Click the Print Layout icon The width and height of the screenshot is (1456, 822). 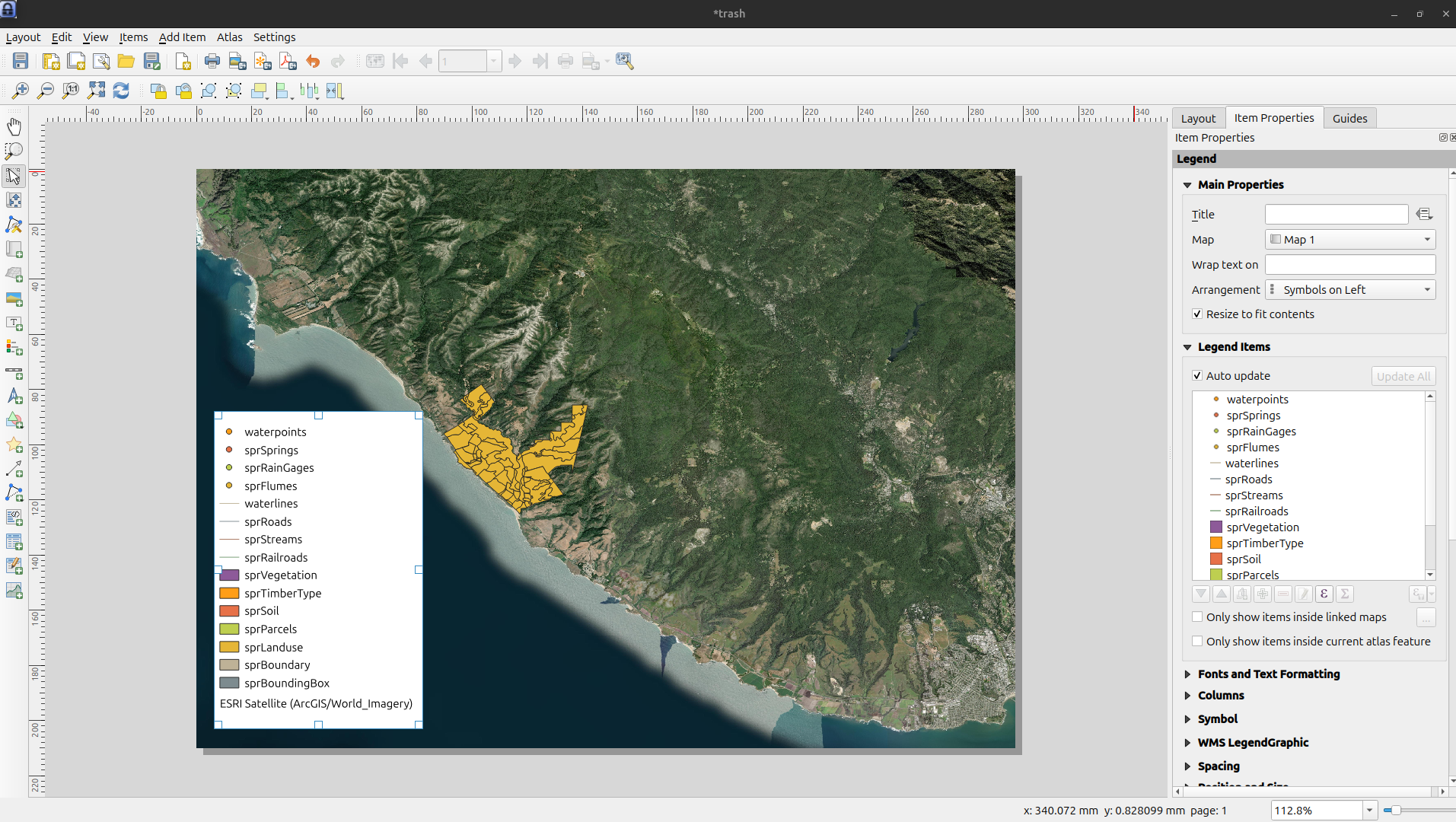pos(212,61)
